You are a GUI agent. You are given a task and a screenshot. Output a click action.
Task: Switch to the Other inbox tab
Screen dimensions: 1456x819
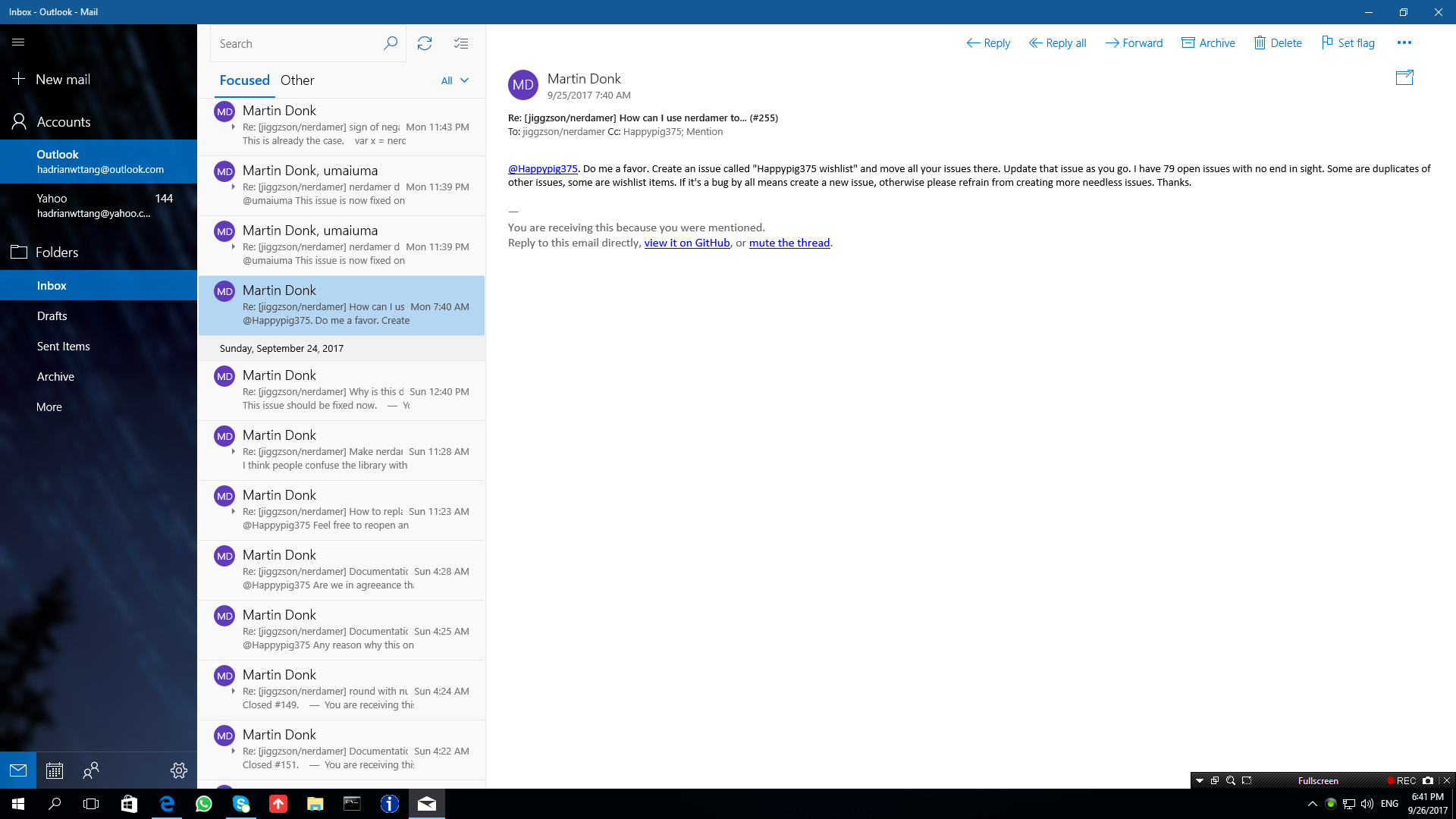(297, 80)
